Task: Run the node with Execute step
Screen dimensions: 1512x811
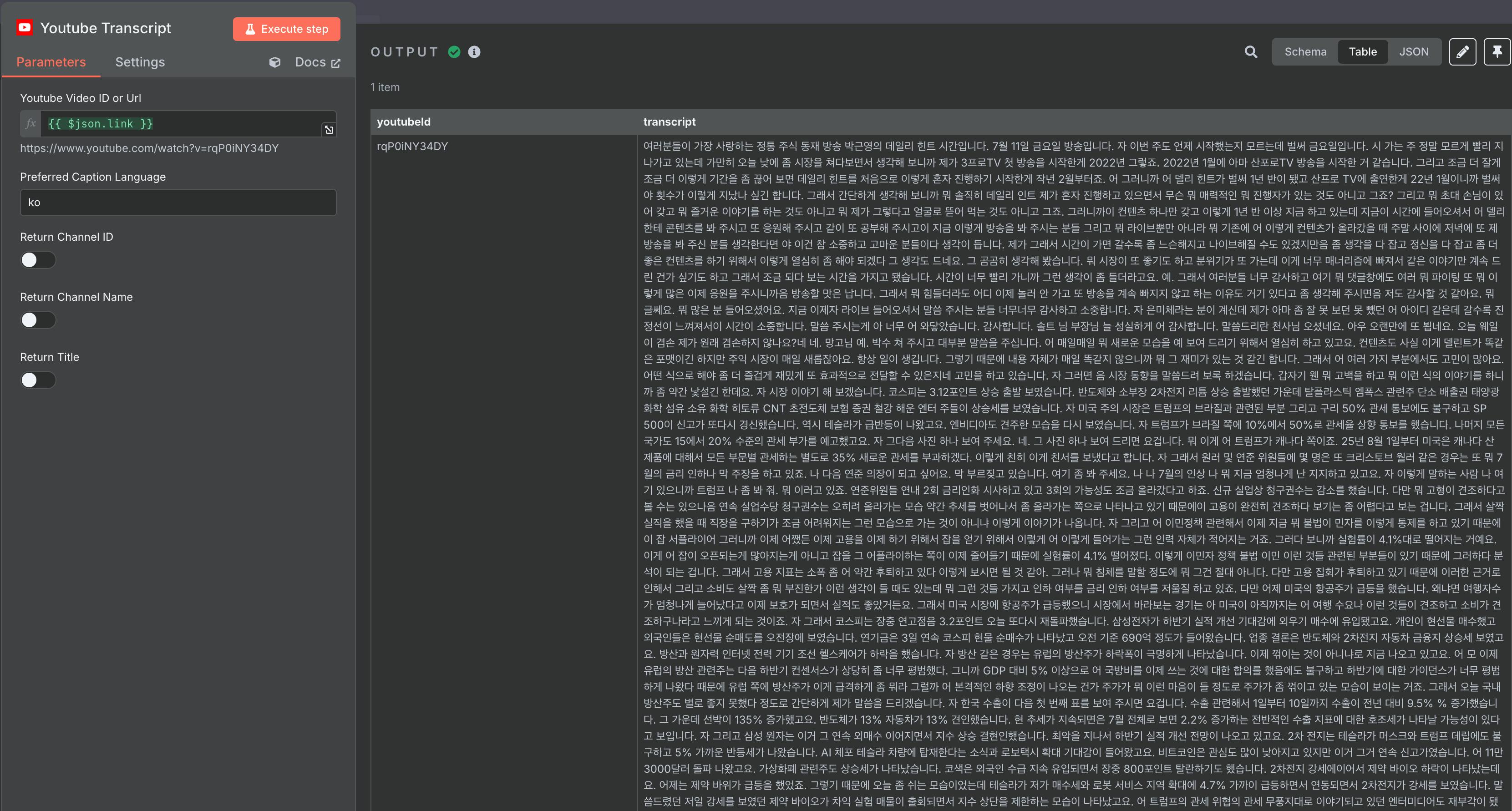Action: pyautogui.click(x=286, y=29)
